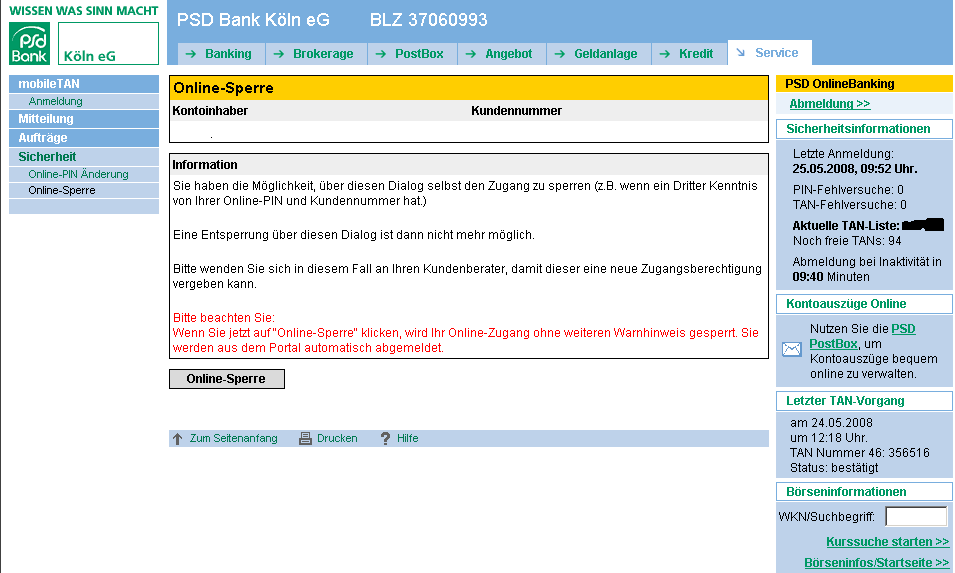Open the Brokerage tab
The height and width of the screenshot is (573, 955).
[x=317, y=54]
